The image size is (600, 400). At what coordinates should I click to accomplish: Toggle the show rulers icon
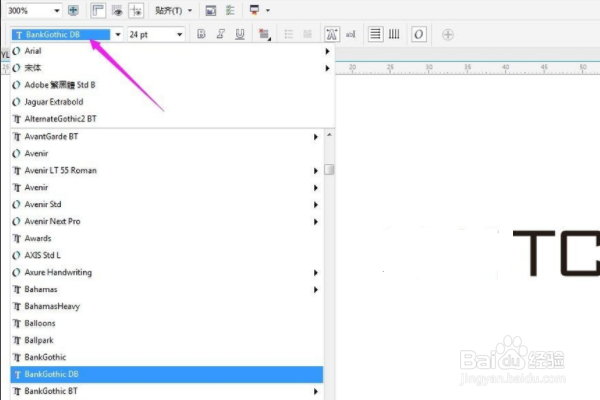tap(98, 10)
